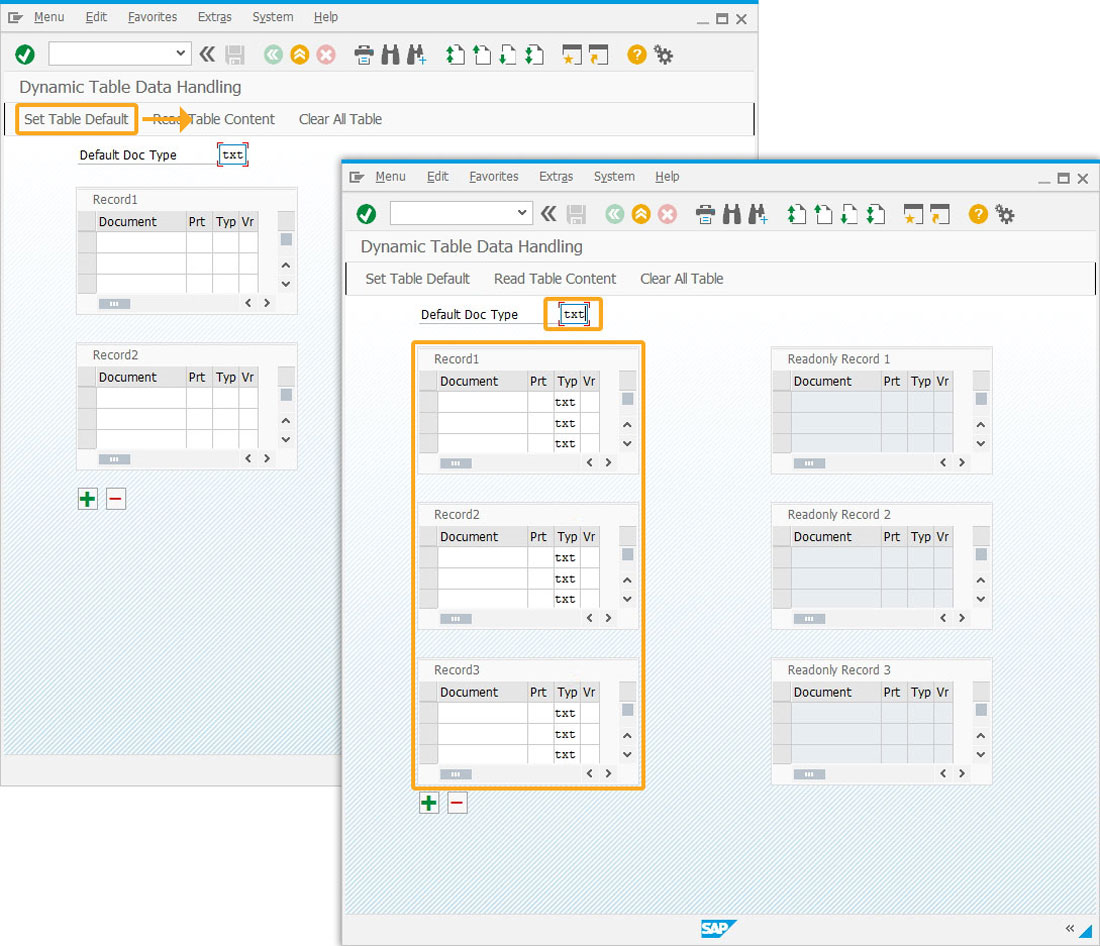This screenshot has width=1100, height=946.
Task: Click Prt column header of Readonly Record 1
Action: (x=892, y=381)
